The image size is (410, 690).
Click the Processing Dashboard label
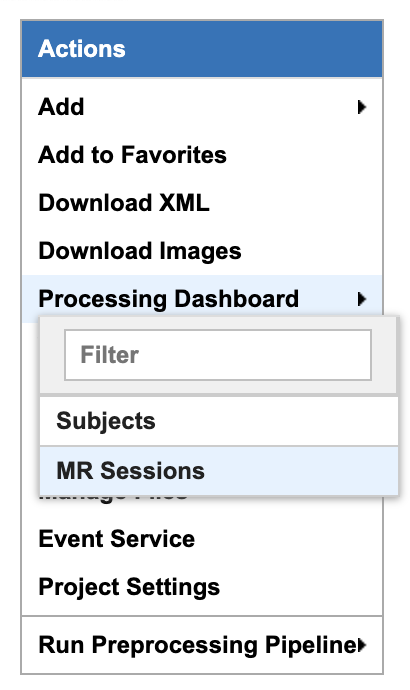tap(168, 299)
